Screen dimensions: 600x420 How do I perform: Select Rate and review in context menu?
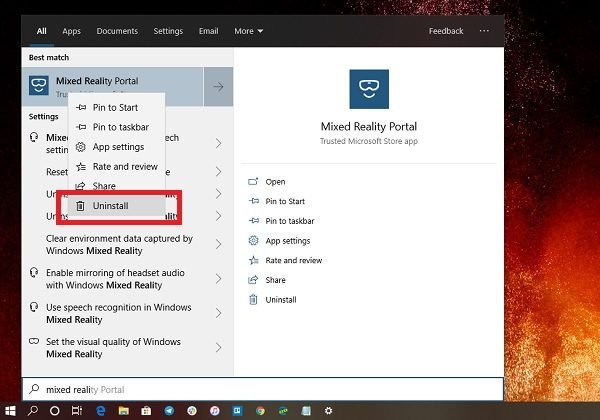(117, 166)
